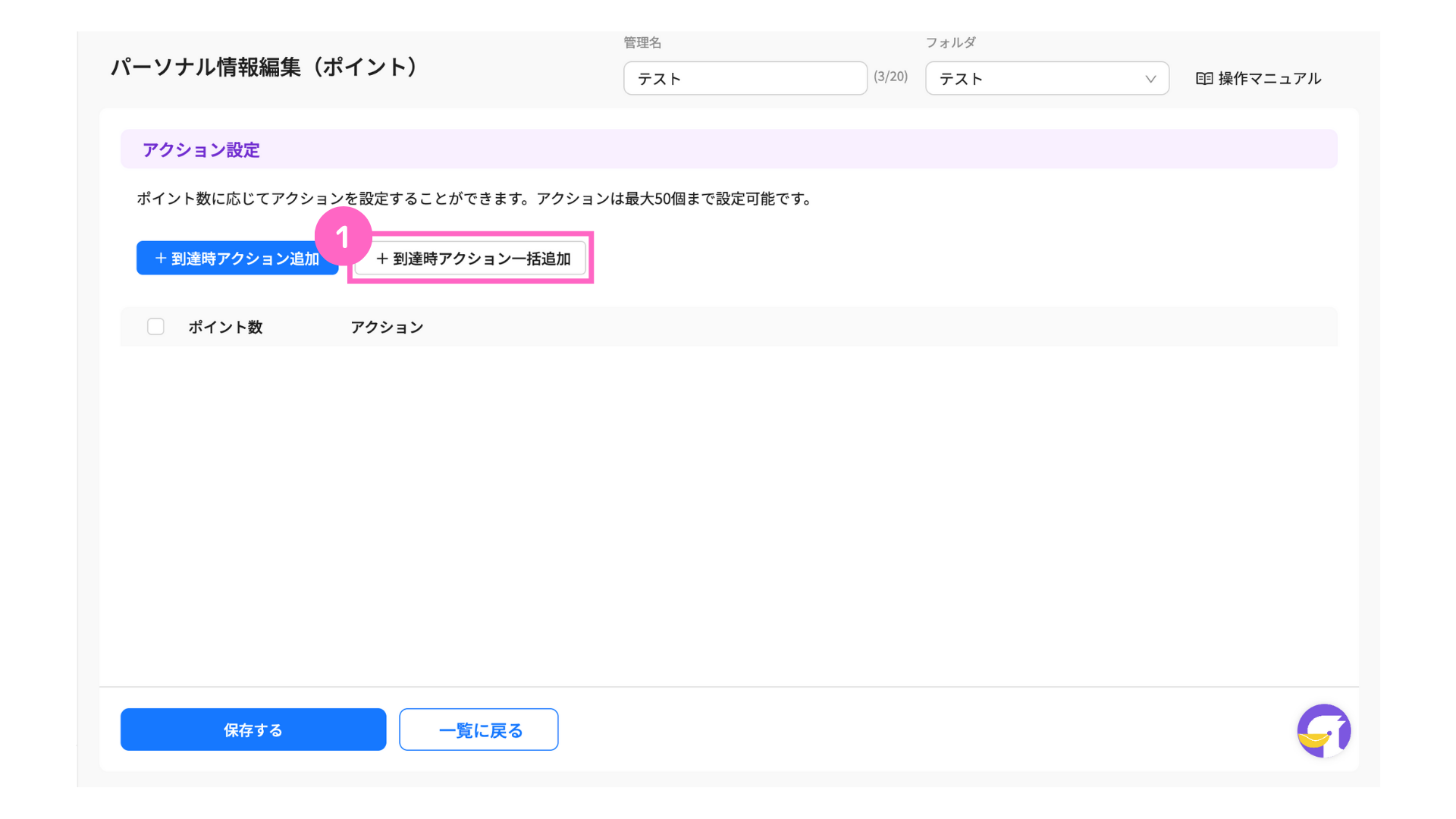Click the book icon beside 操作マニュアル
Viewport: 1456px width, 819px height.
(1203, 79)
